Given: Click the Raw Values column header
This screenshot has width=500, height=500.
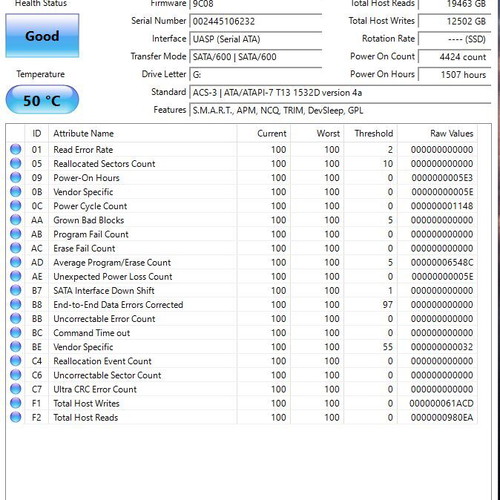Looking at the screenshot, I should pyautogui.click(x=437, y=133).
